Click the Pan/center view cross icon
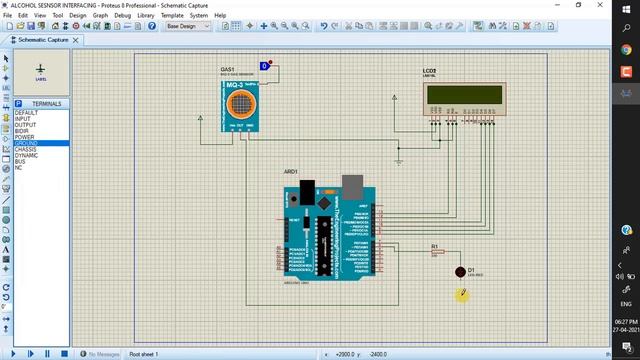 click(x=264, y=26)
